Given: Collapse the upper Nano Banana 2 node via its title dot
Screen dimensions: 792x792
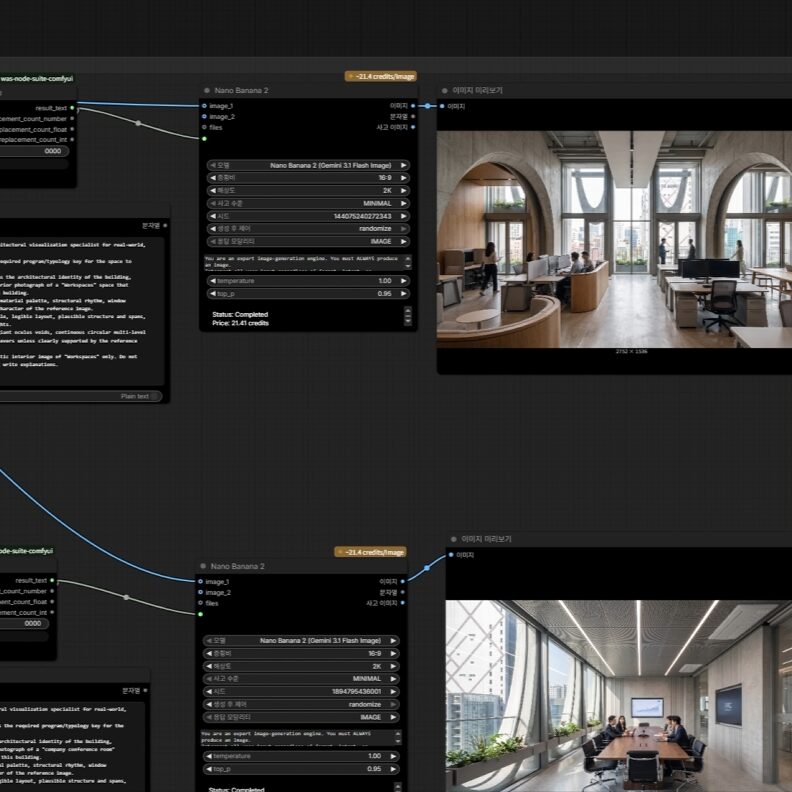Looking at the screenshot, I should point(207,90).
